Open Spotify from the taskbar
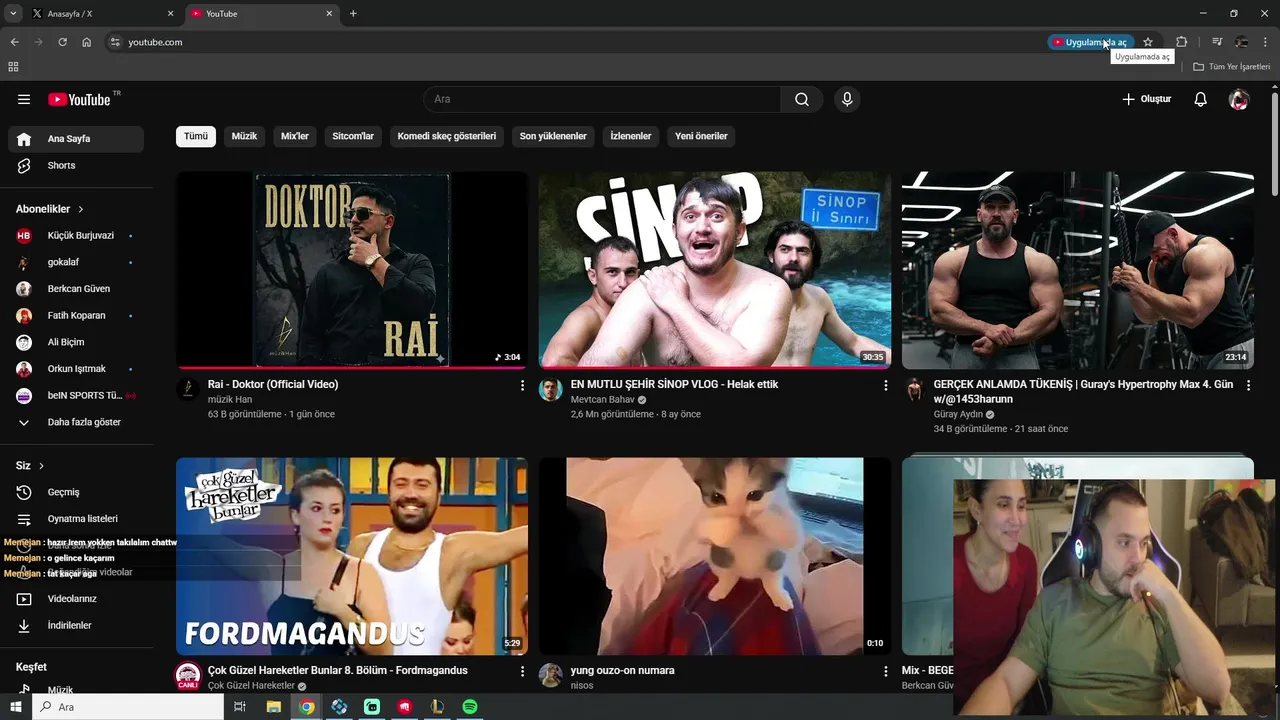Viewport: 1280px width, 720px height. [470, 707]
